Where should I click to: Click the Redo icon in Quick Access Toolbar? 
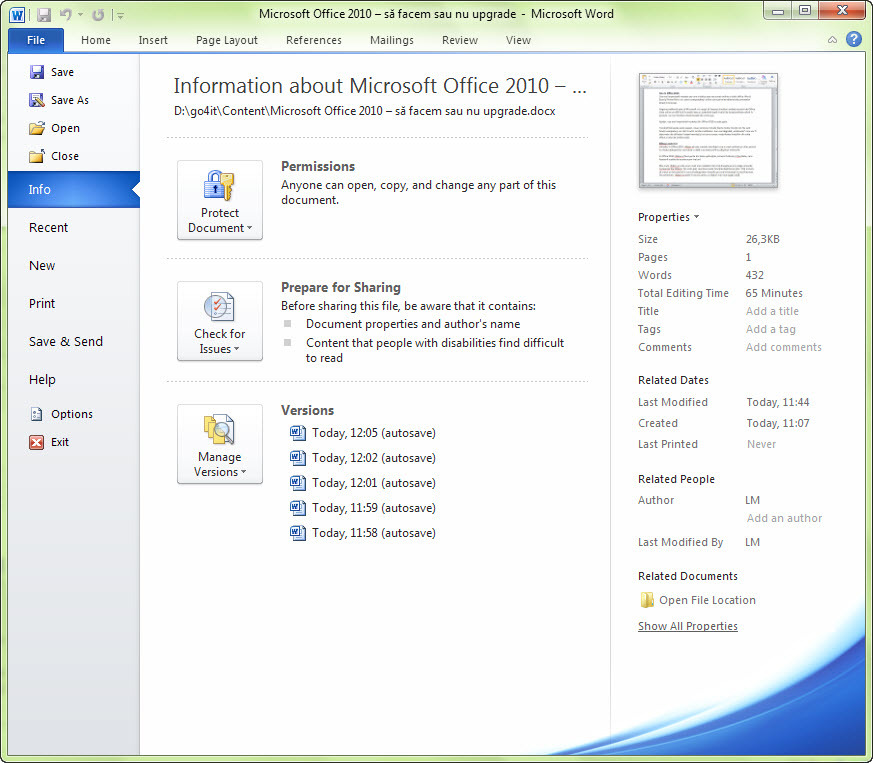[x=98, y=15]
